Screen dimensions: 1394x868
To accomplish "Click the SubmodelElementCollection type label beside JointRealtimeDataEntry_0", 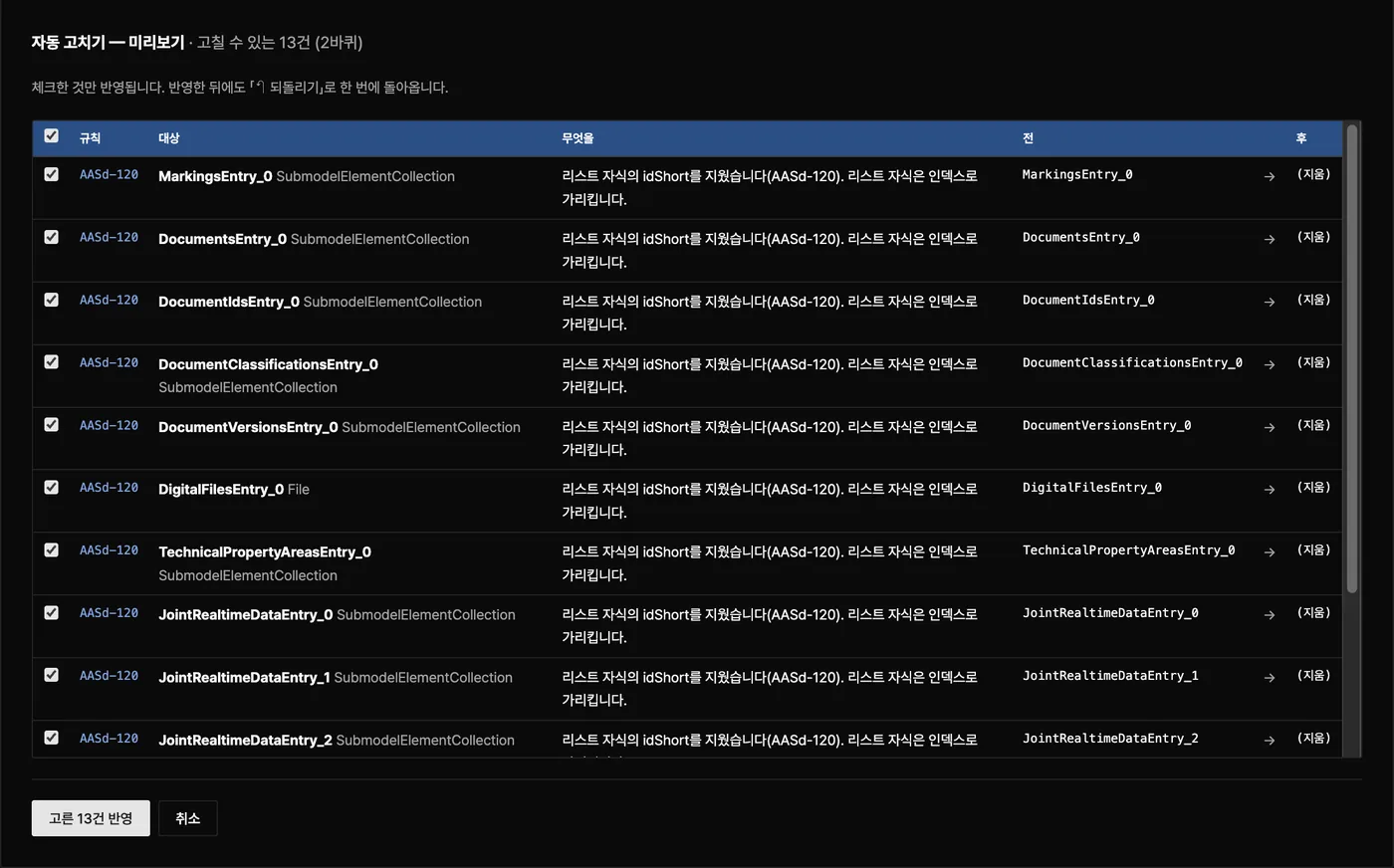I will (x=426, y=615).
